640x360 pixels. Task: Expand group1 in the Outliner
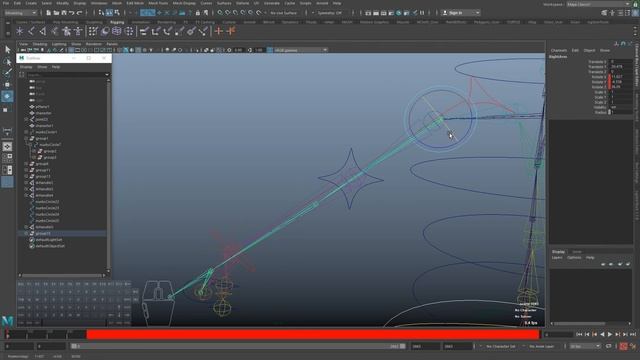[27, 138]
